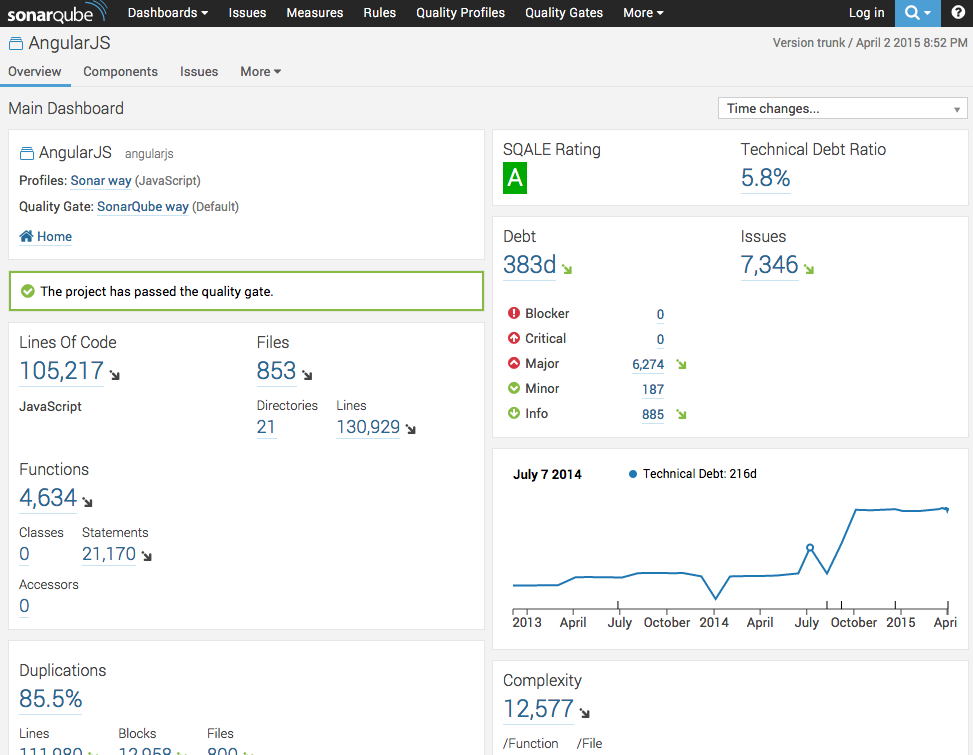Click the trend arrow beside Complexity 12,577
The height and width of the screenshot is (755, 973).
(585, 713)
